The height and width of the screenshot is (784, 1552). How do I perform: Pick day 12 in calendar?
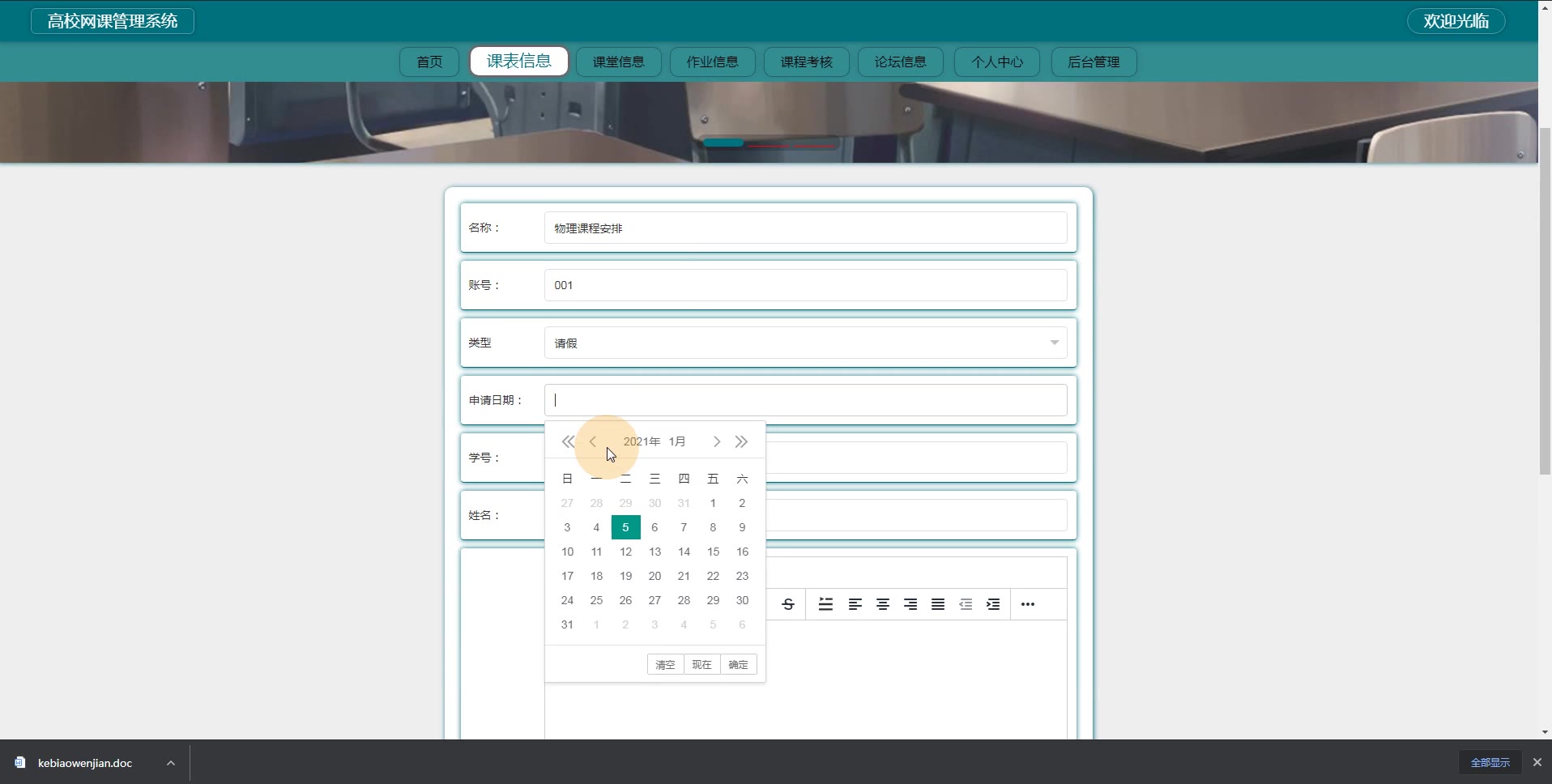coord(625,552)
